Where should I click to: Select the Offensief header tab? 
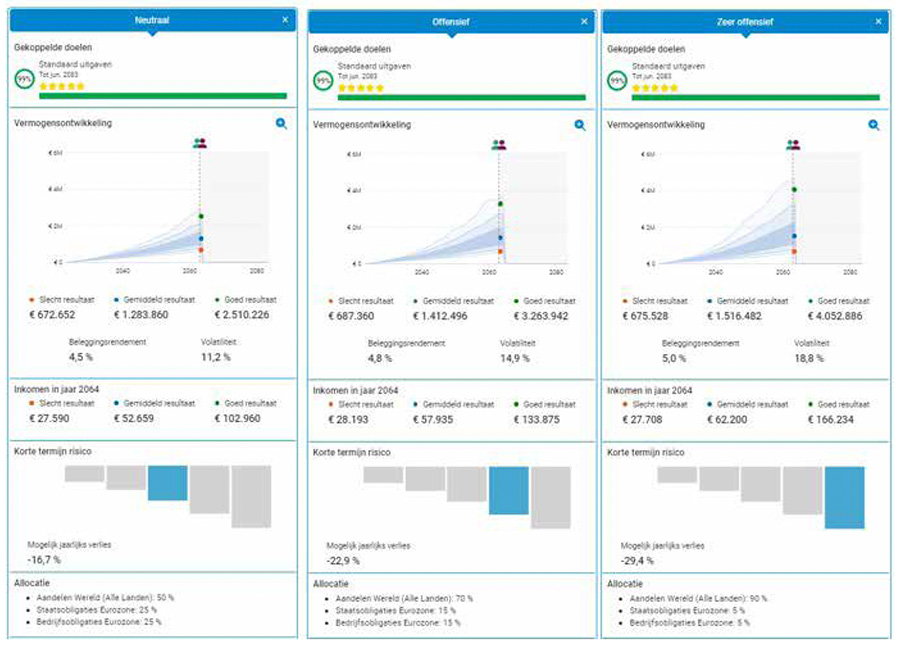pyautogui.click(x=450, y=21)
